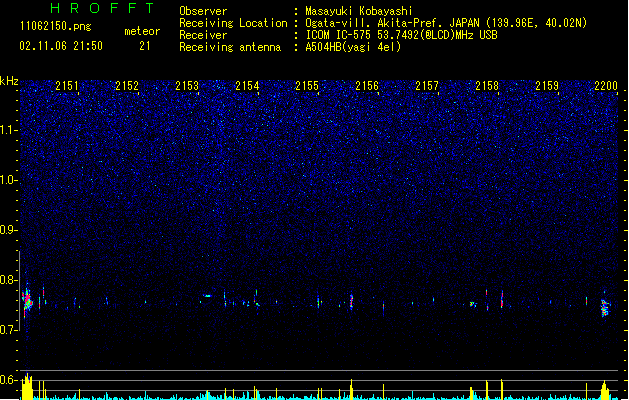Screen dimensions: 629x400
Task: Click observer name Masayuki Kobayashi
Action: pos(359,11)
